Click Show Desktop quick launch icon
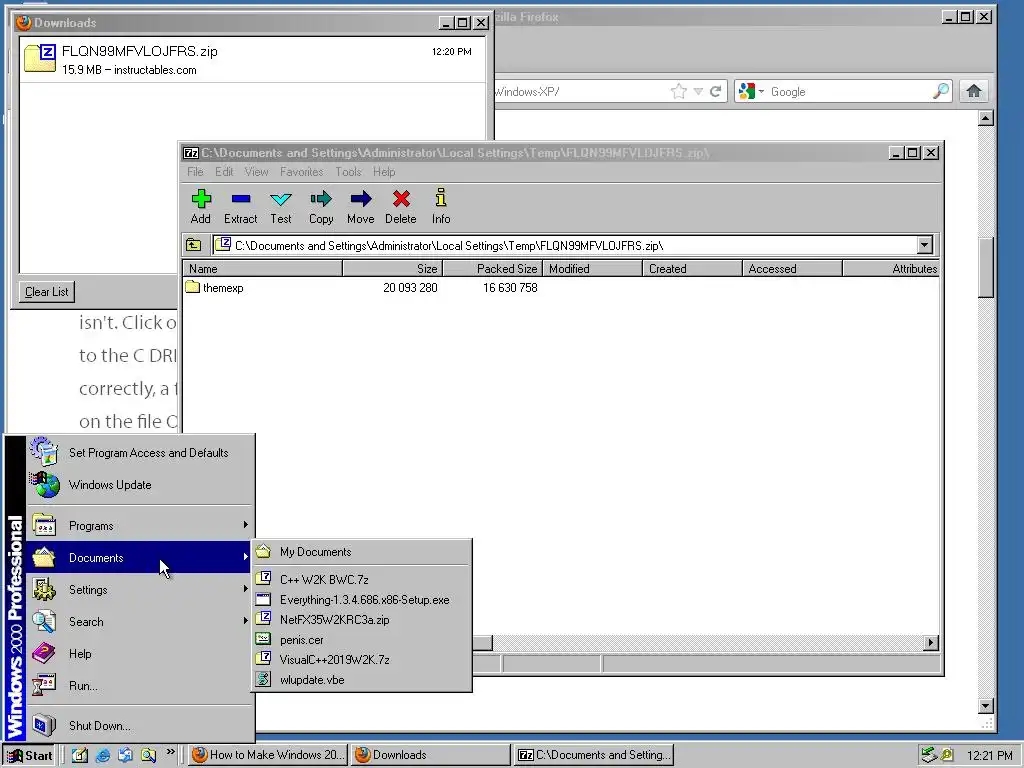Image resolution: width=1024 pixels, height=768 pixels. [x=80, y=755]
